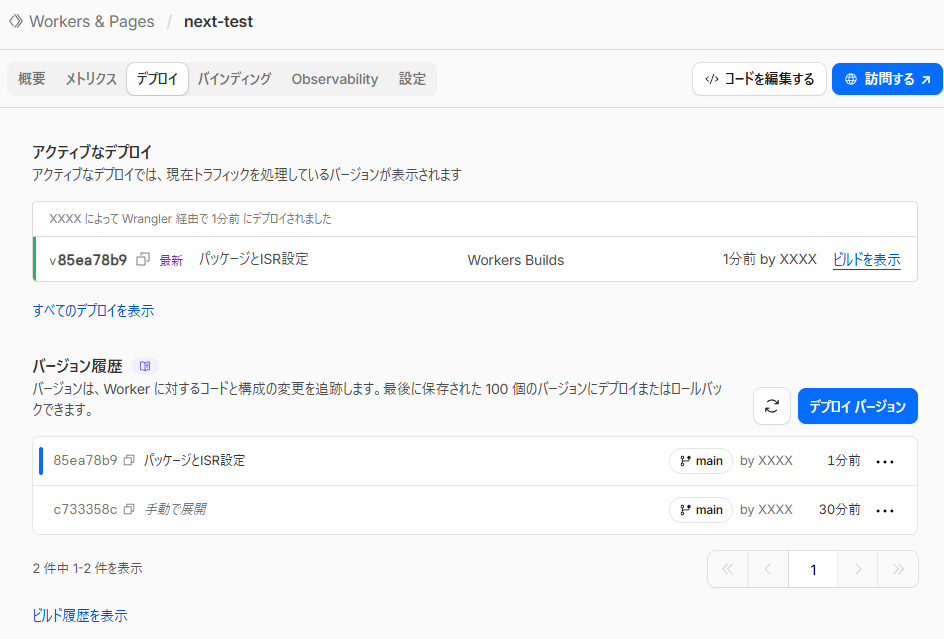Image resolution: width=944 pixels, height=639 pixels.
Task: Open すべてのデプロイを表示 link
Action: click(x=93, y=311)
